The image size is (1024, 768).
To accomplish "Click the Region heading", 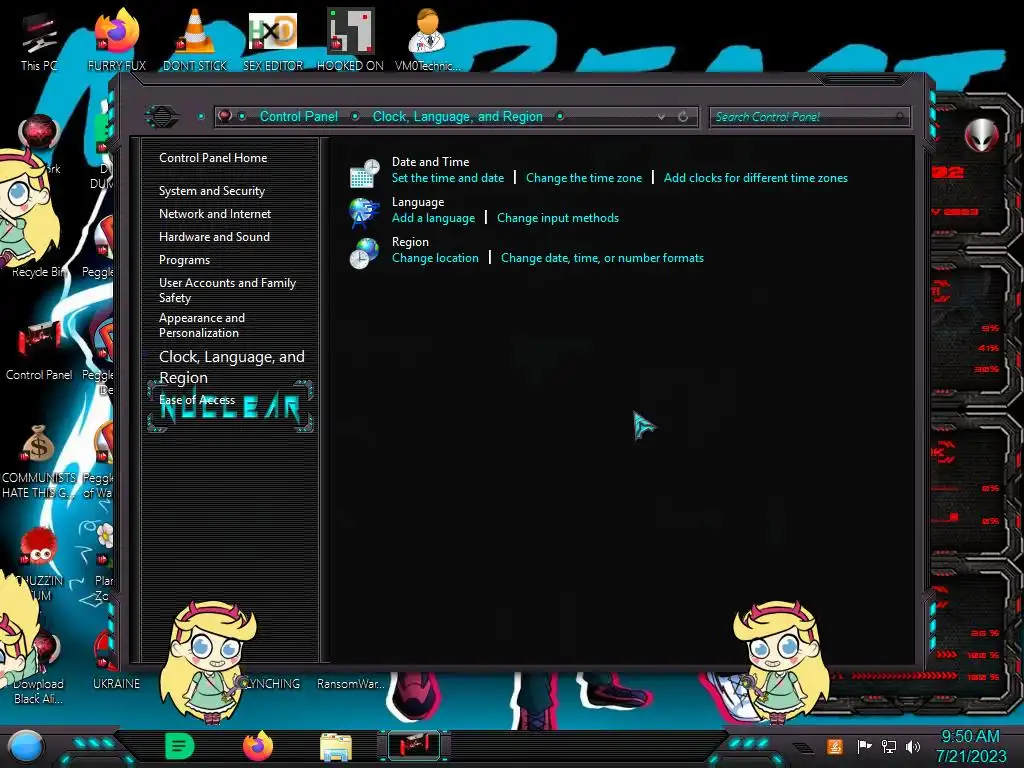I will pyautogui.click(x=410, y=242).
